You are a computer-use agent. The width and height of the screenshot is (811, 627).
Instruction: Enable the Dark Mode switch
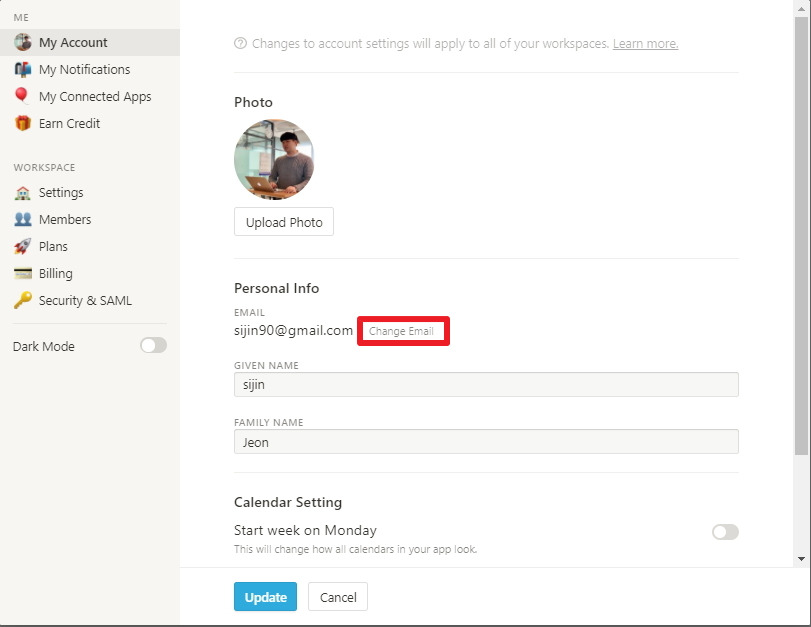coord(153,346)
